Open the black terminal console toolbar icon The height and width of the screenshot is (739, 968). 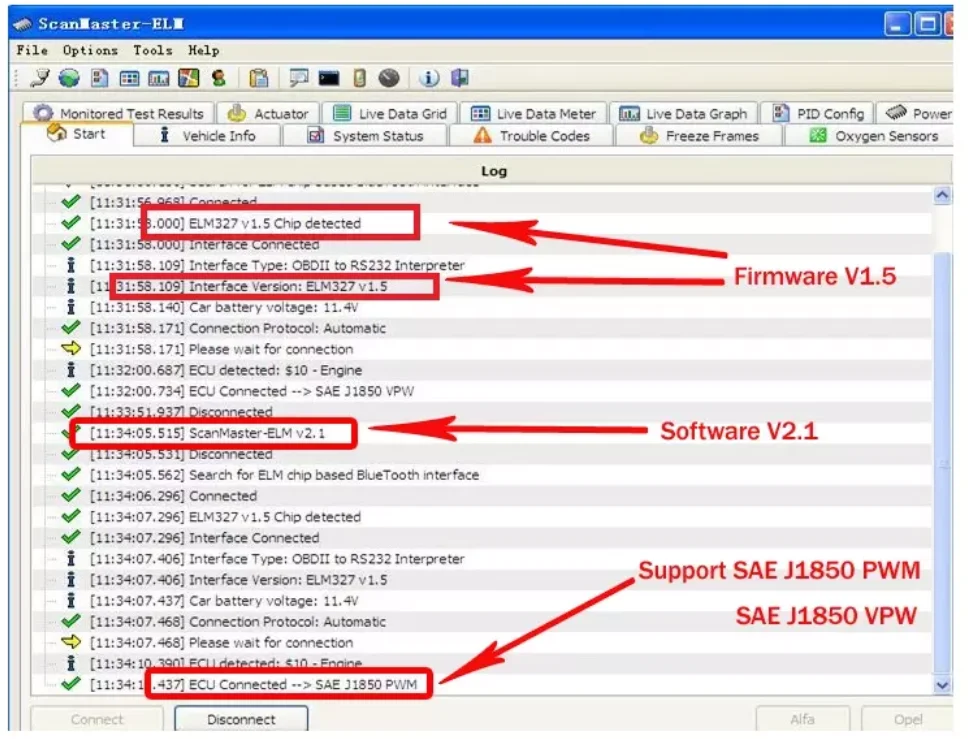(x=328, y=78)
